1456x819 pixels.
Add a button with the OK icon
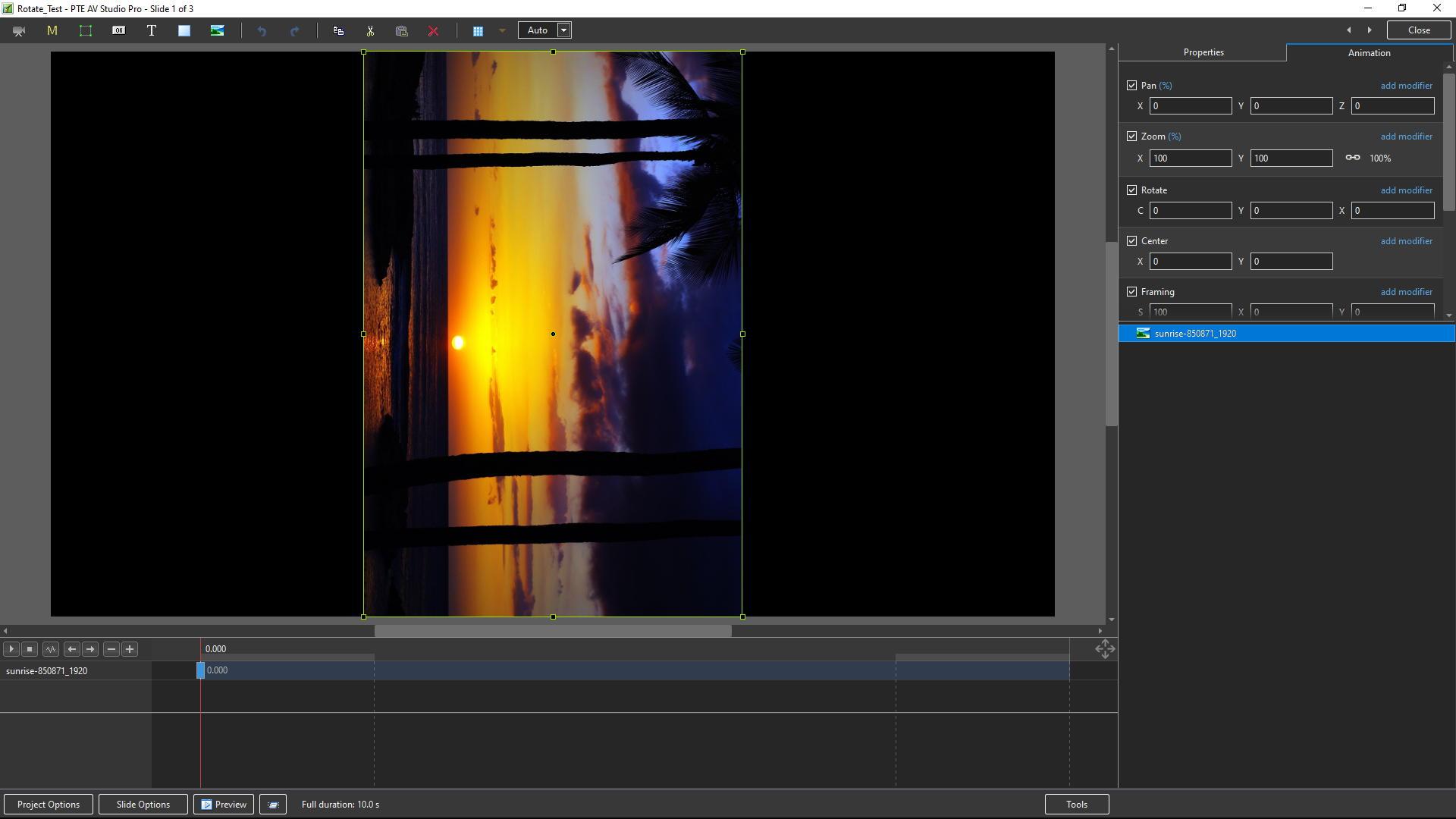pyautogui.click(x=119, y=31)
